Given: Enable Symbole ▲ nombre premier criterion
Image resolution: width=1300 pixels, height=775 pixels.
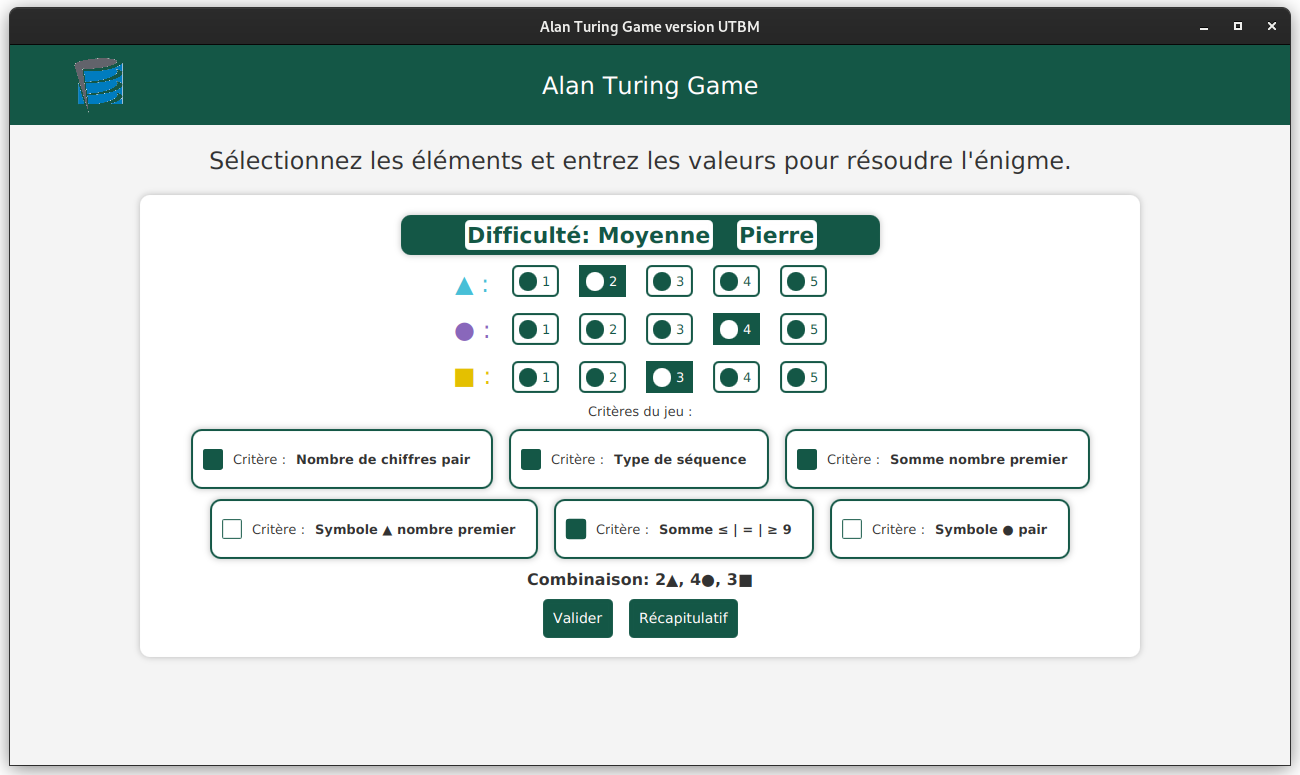Looking at the screenshot, I should pyautogui.click(x=232, y=529).
